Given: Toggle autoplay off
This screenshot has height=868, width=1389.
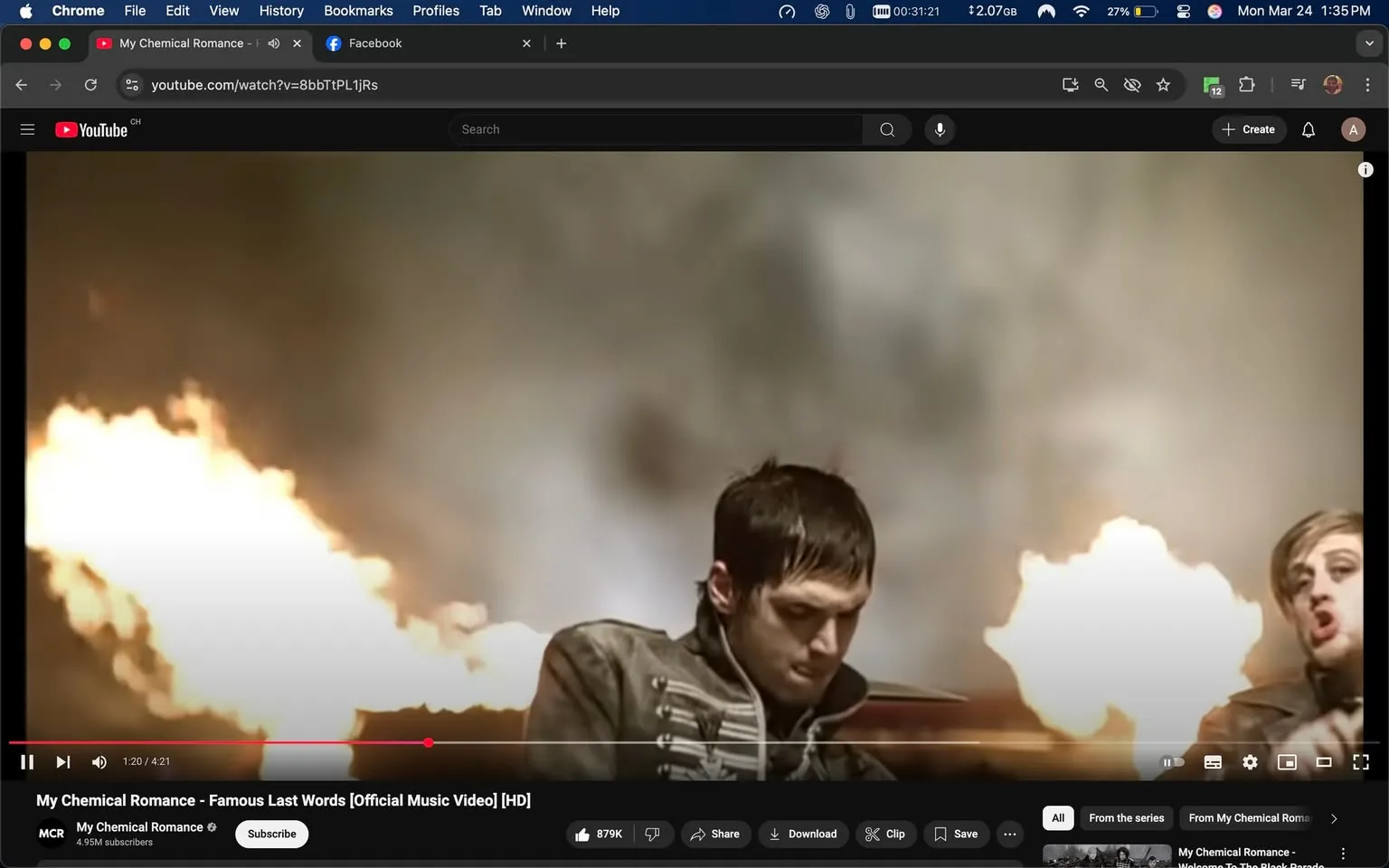Looking at the screenshot, I should (x=1173, y=762).
